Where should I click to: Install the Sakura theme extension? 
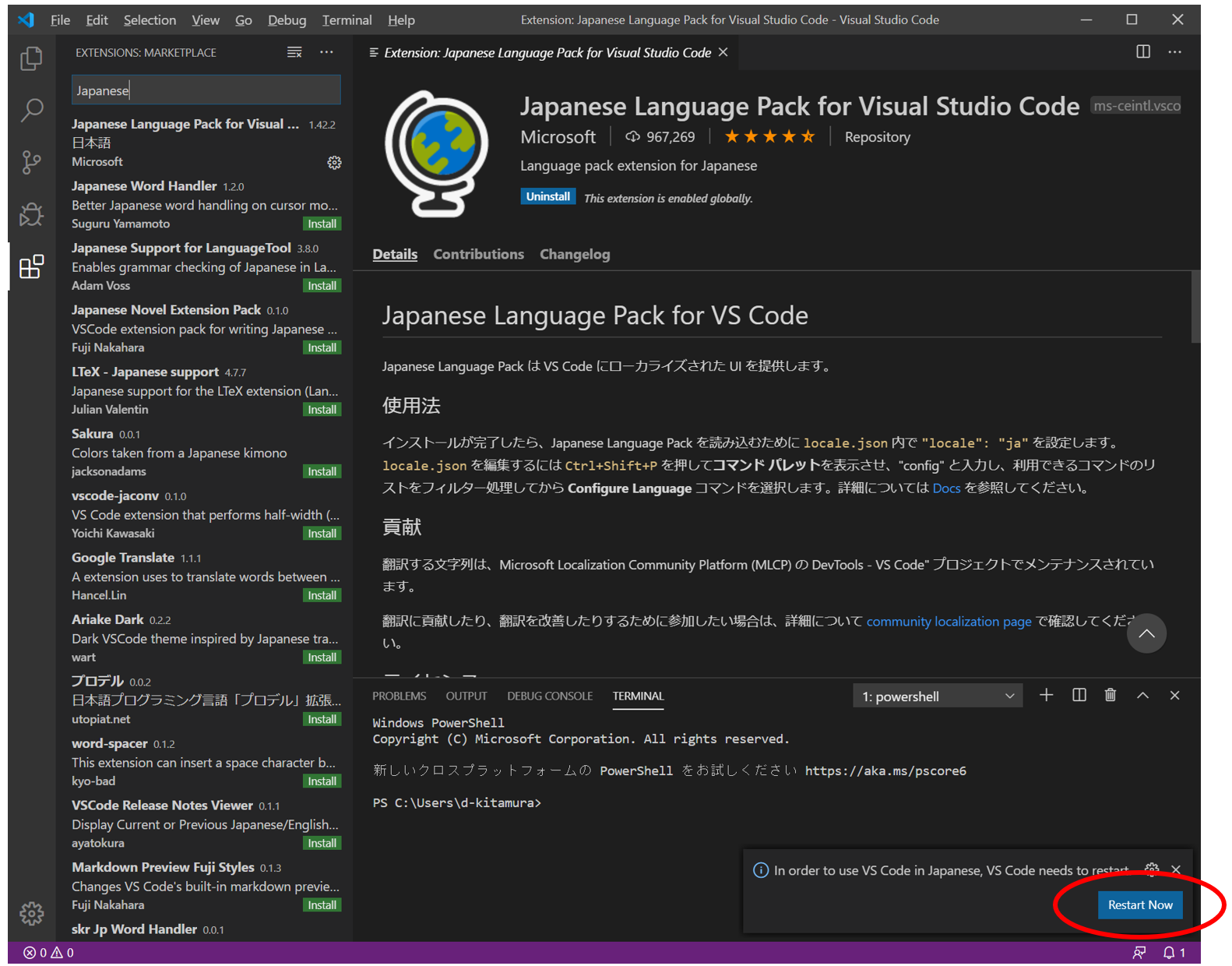[322, 471]
